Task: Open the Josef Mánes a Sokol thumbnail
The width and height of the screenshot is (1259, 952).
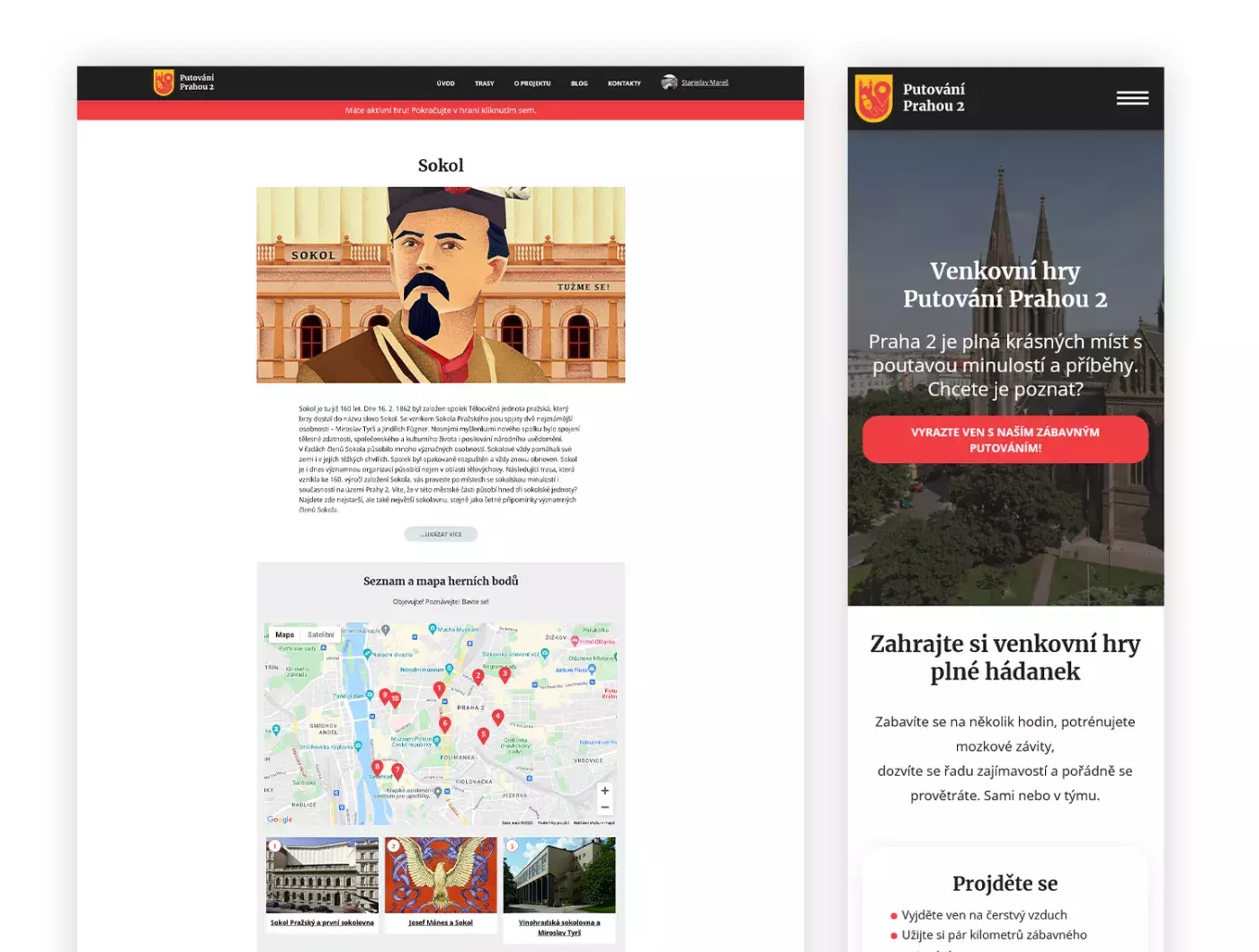Action: point(441,876)
